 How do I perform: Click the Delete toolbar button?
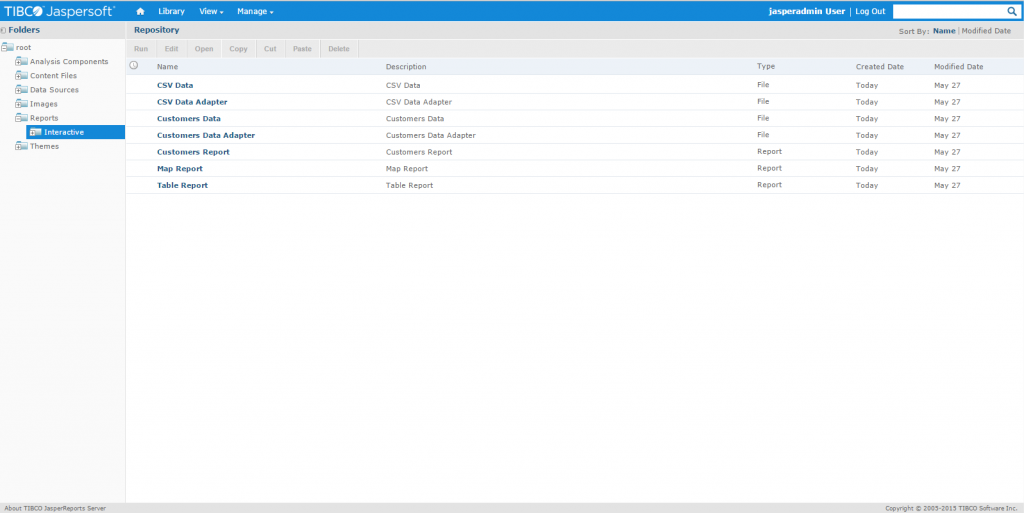click(339, 49)
